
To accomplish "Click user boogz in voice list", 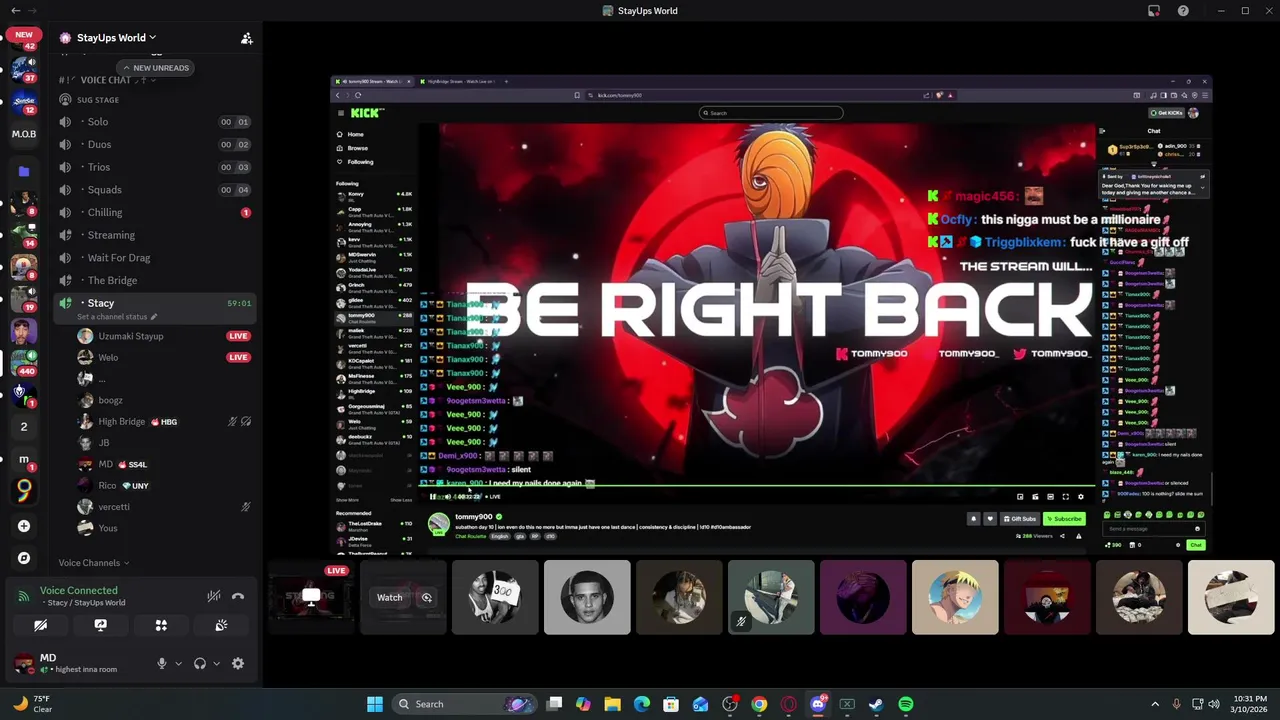I will (x=110, y=400).
